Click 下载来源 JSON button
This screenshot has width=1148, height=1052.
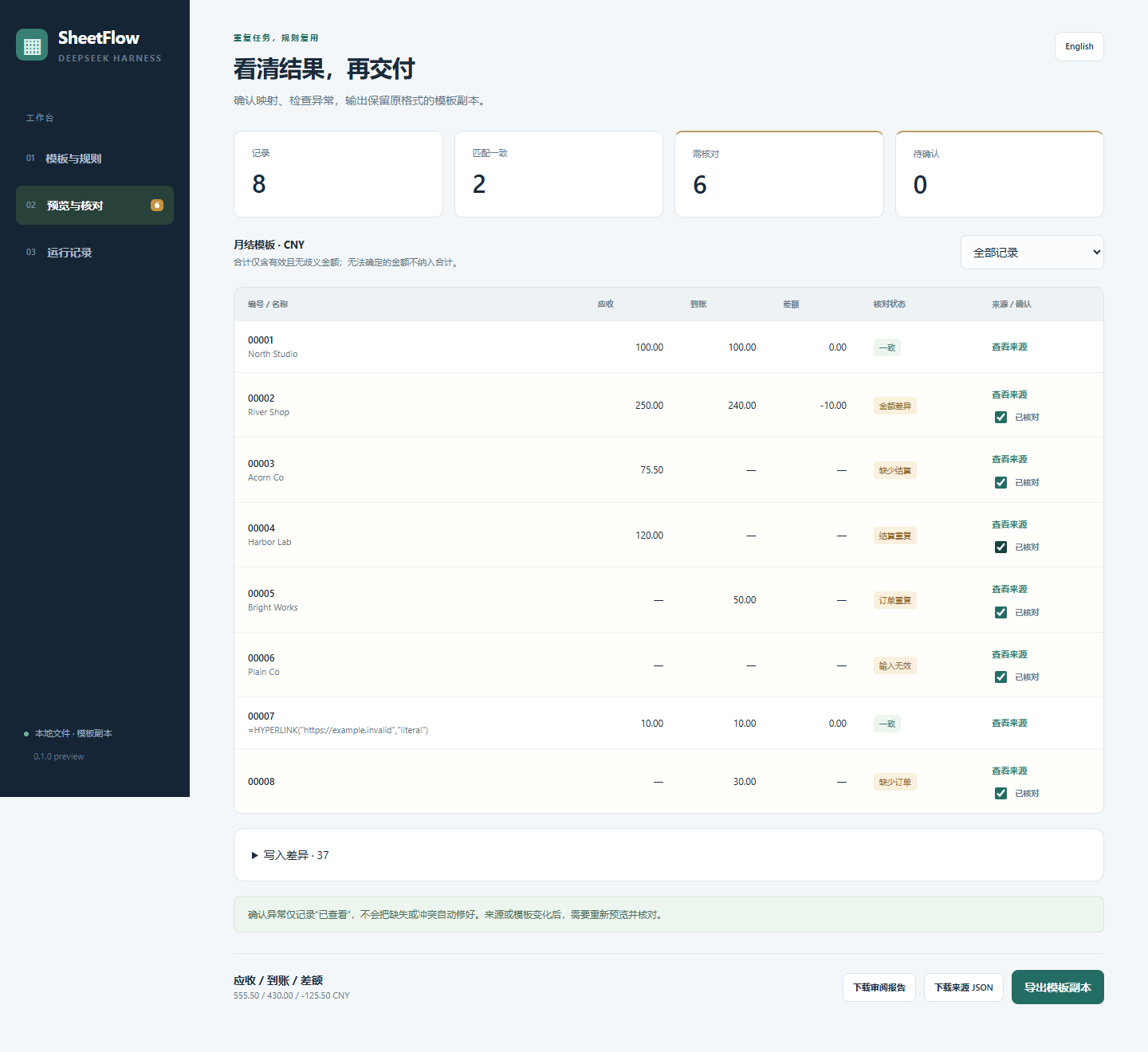(x=964, y=987)
